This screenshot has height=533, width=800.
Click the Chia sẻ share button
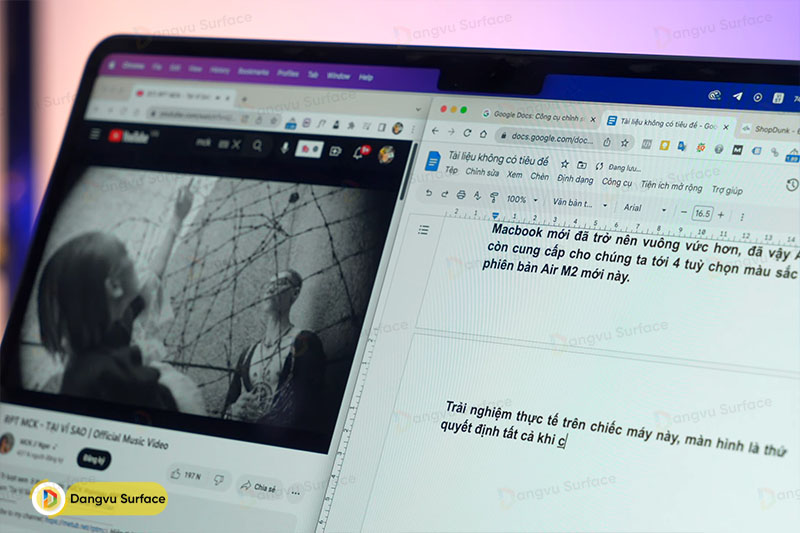[x=259, y=487]
